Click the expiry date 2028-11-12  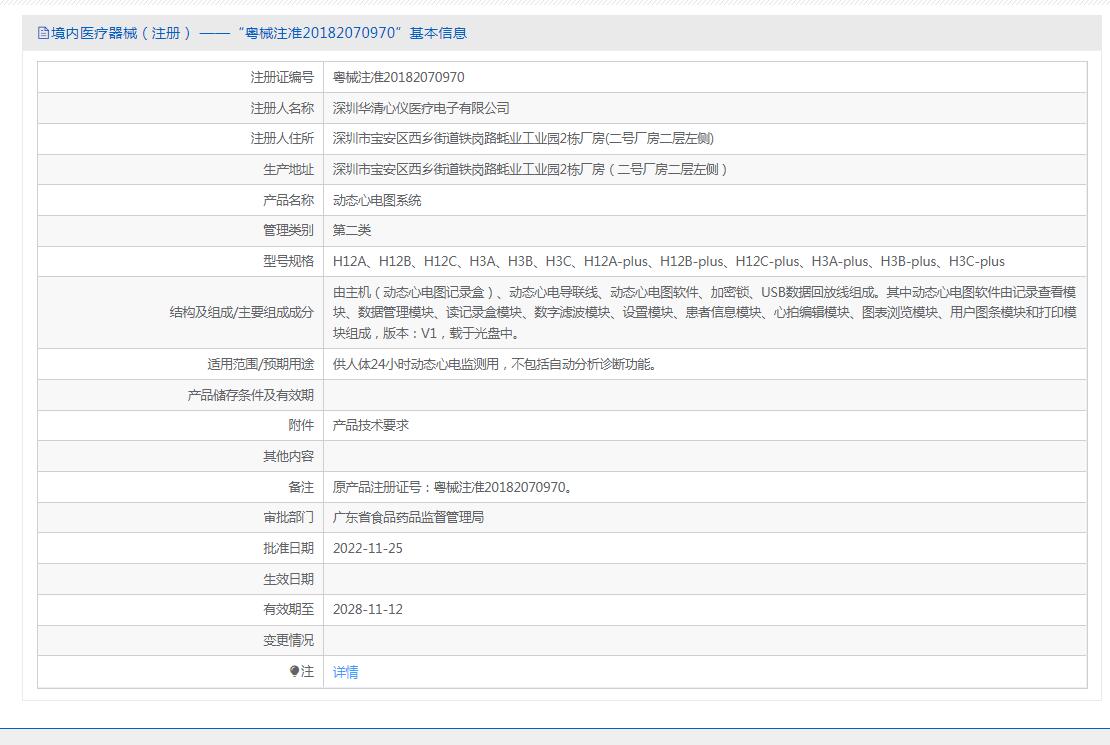[367, 609]
